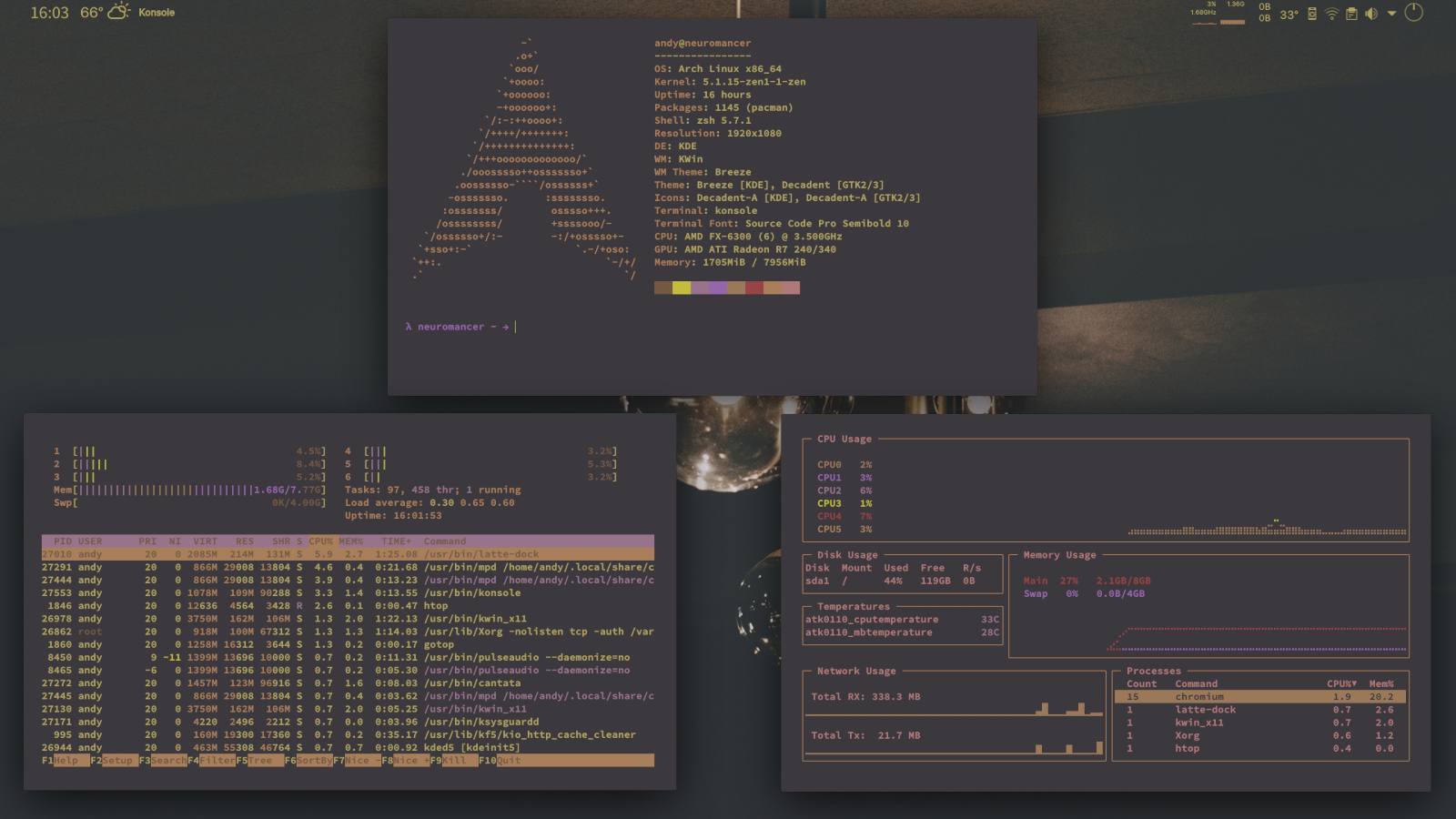Image resolution: width=1456 pixels, height=819 pixels.
Task: Click the CPU frequency monitor widget
Action: coord(1204,13)
